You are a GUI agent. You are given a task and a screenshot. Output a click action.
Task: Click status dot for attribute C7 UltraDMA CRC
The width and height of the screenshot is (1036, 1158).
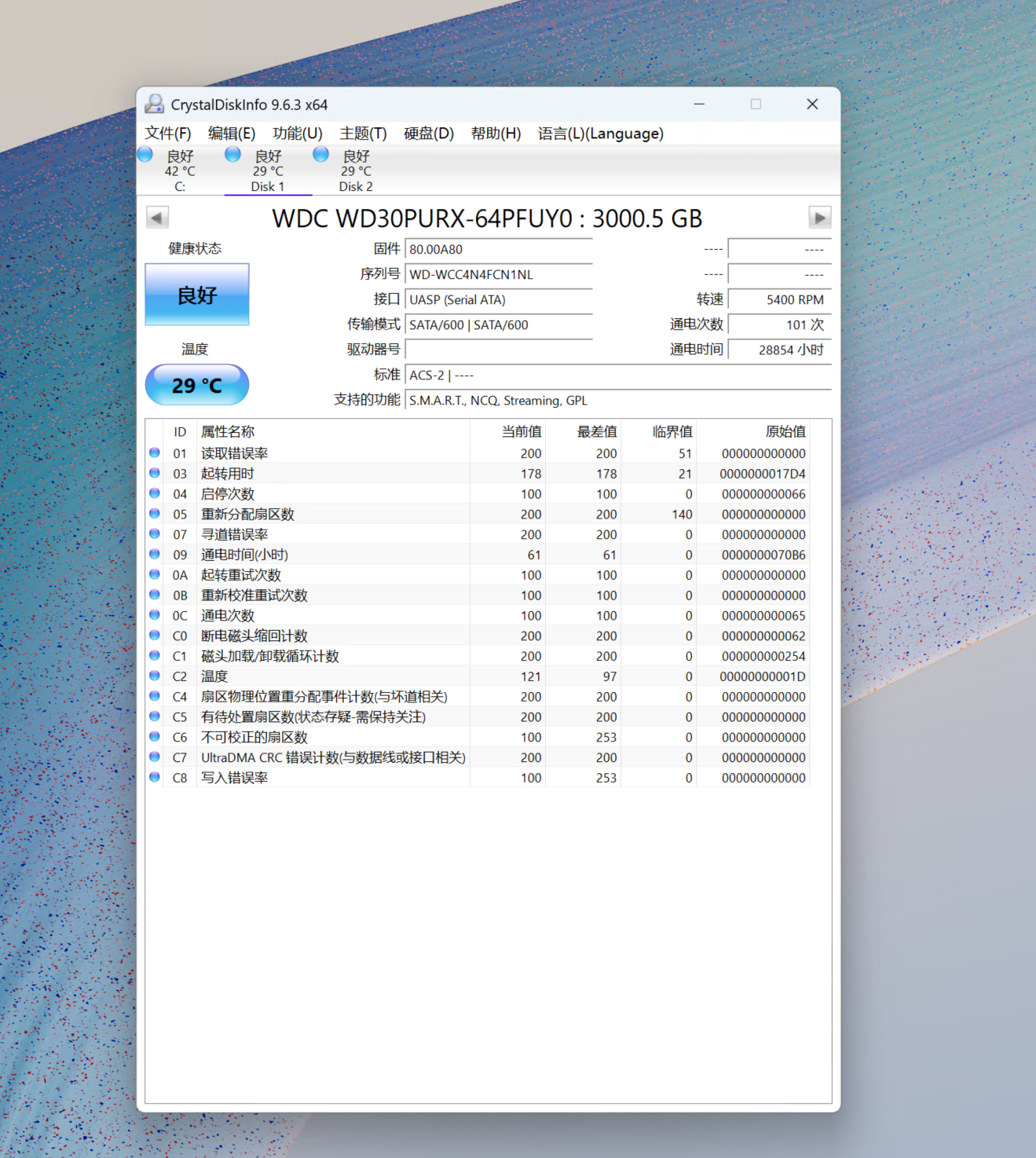(155, 757)
